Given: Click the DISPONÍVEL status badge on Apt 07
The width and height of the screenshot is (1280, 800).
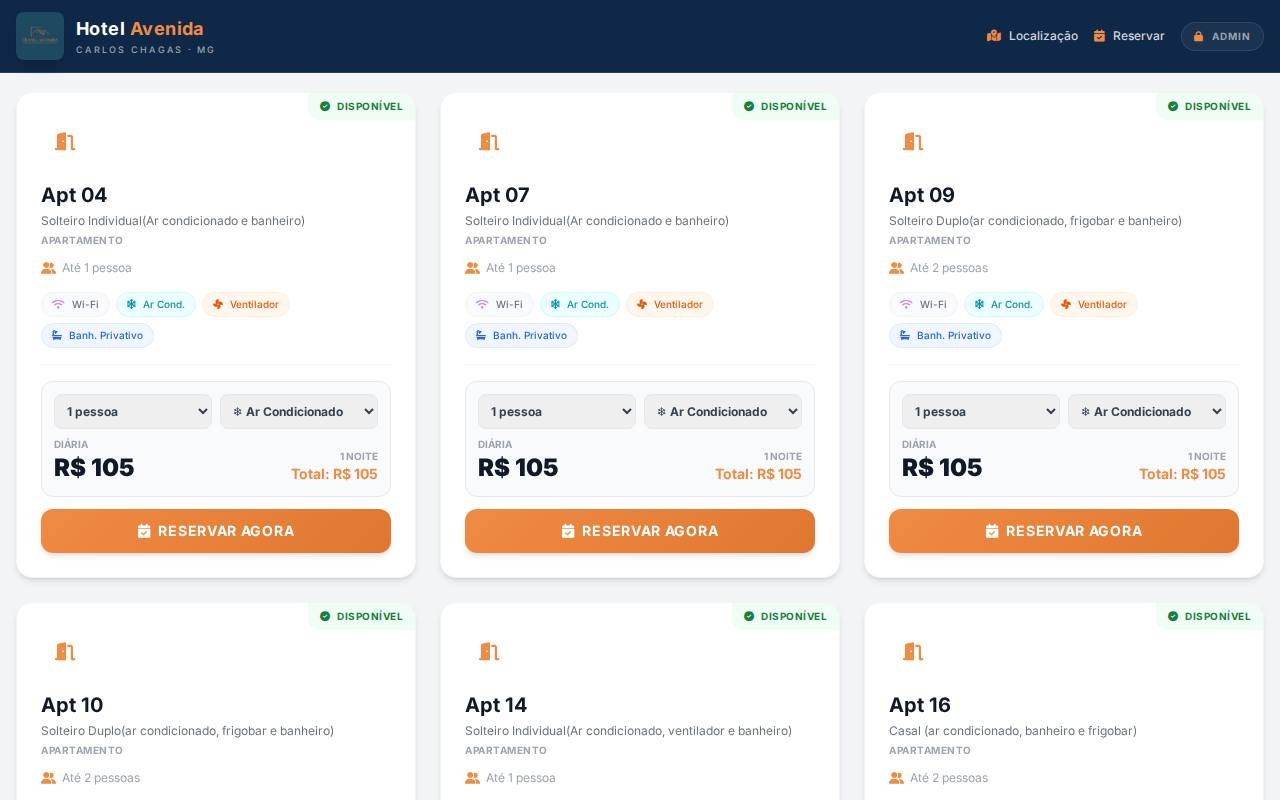Looking at the screenshot, I should [785, 106].
